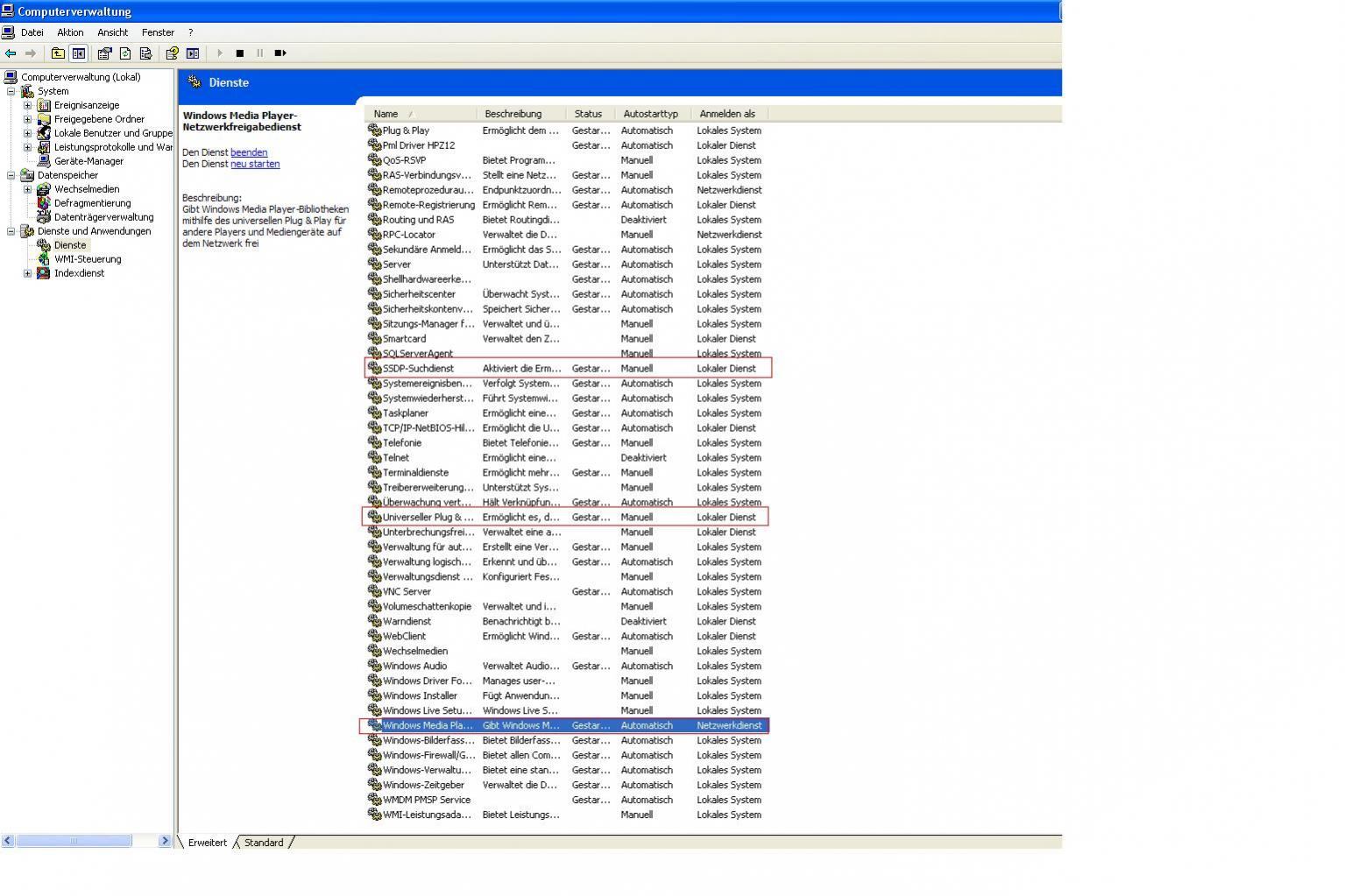Click the gear icon of the Plug & Play service

[374, 131]
